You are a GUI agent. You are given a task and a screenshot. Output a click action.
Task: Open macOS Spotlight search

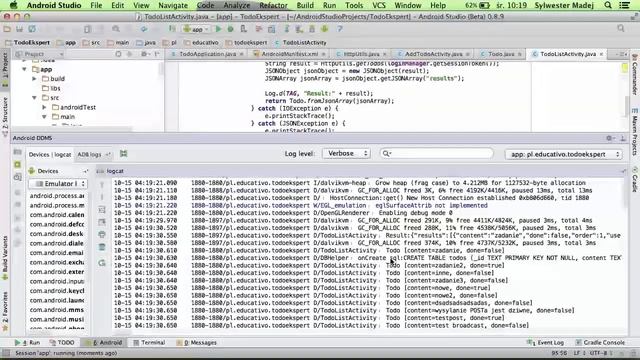click(x=608, y=5)
